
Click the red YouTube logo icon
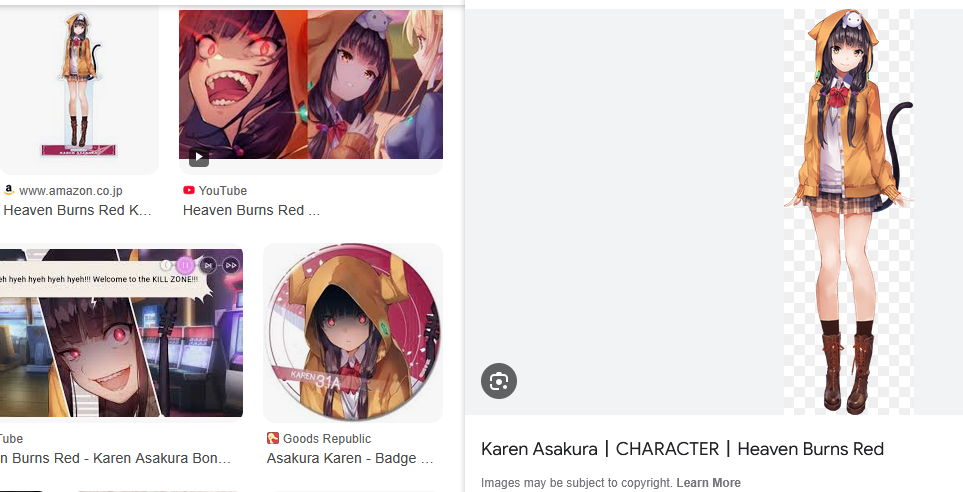coord(189,190)
